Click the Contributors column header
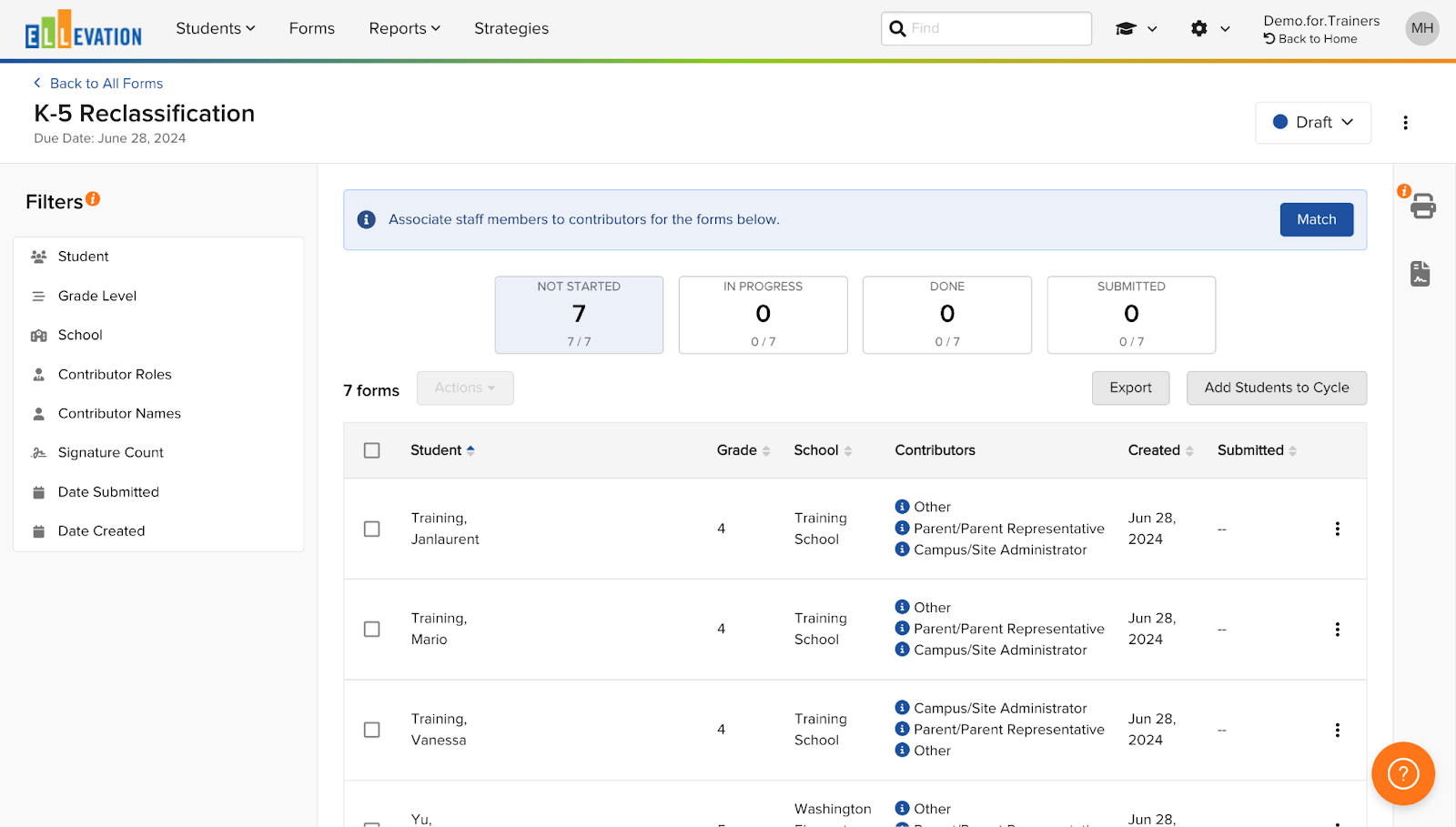Image resolution: width=1456 pixels, height=827 pixels. (935, 450)
